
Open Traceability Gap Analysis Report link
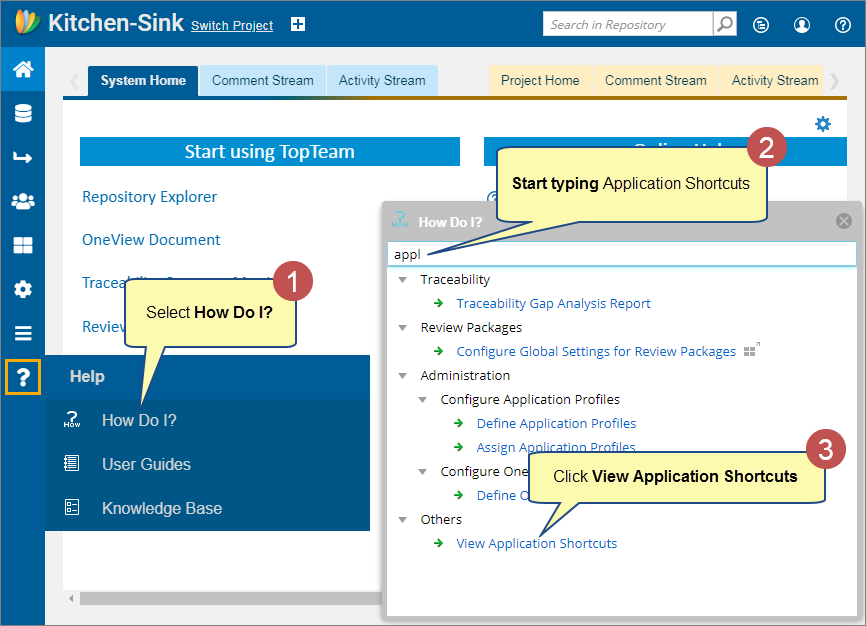[x=553, y=303]
